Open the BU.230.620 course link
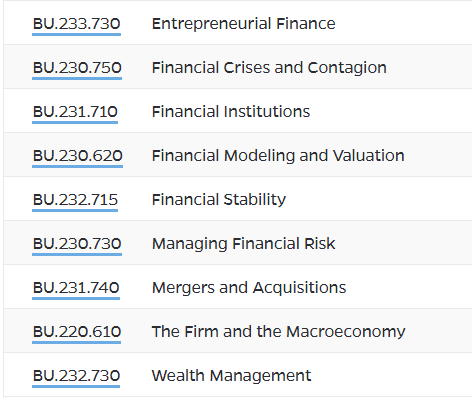The height and width of the screenshot is (398, 472). pos(78,156)
